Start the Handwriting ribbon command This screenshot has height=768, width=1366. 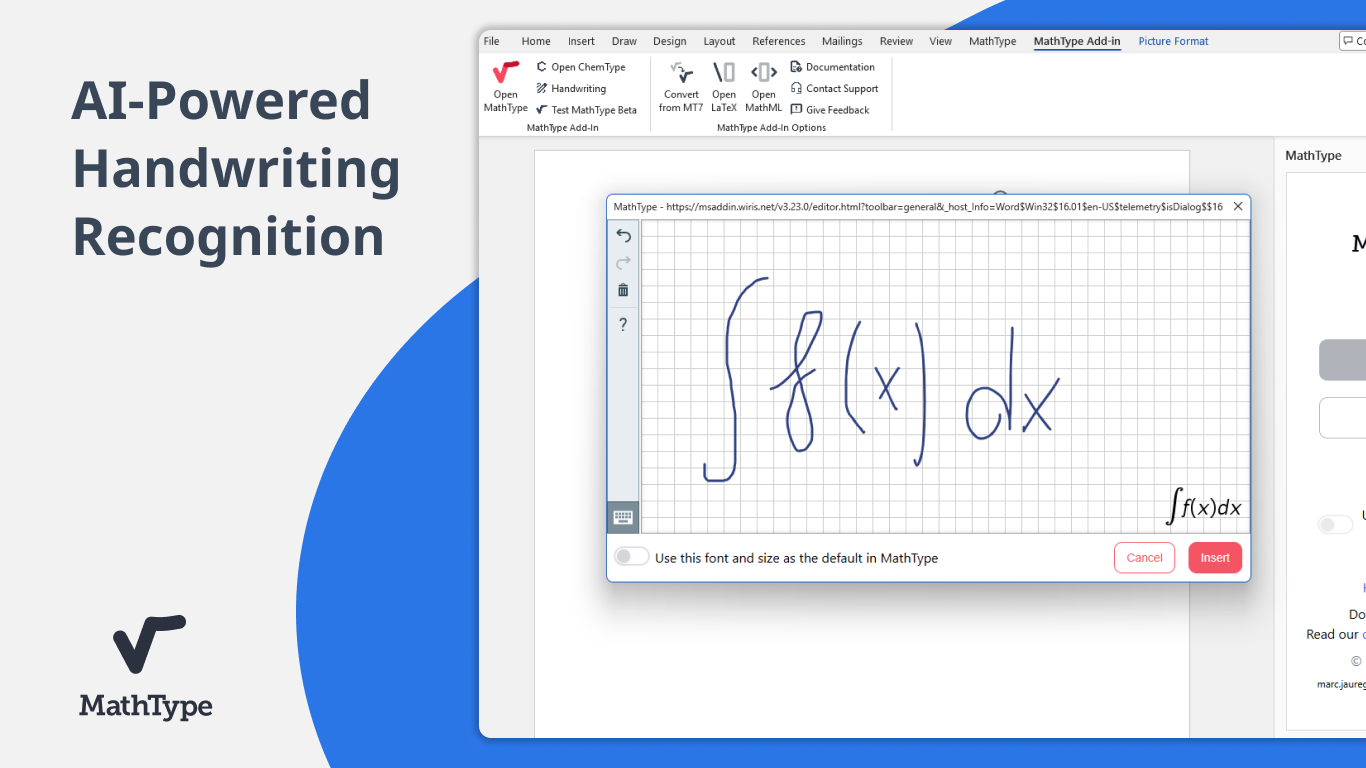pos(571,89)
